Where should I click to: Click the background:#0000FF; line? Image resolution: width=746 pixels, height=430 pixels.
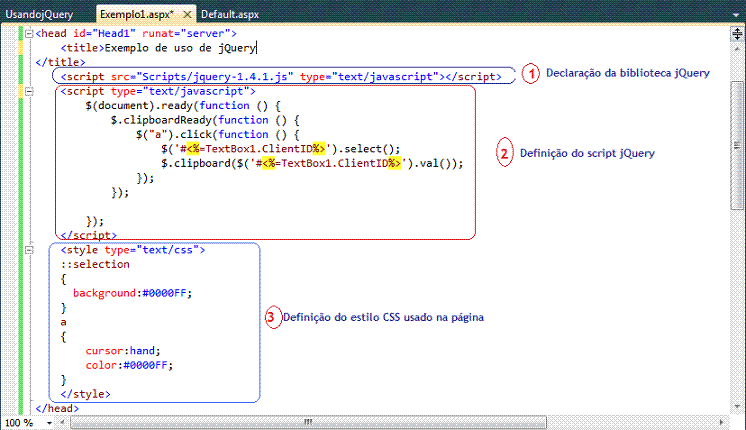point(132,293)
